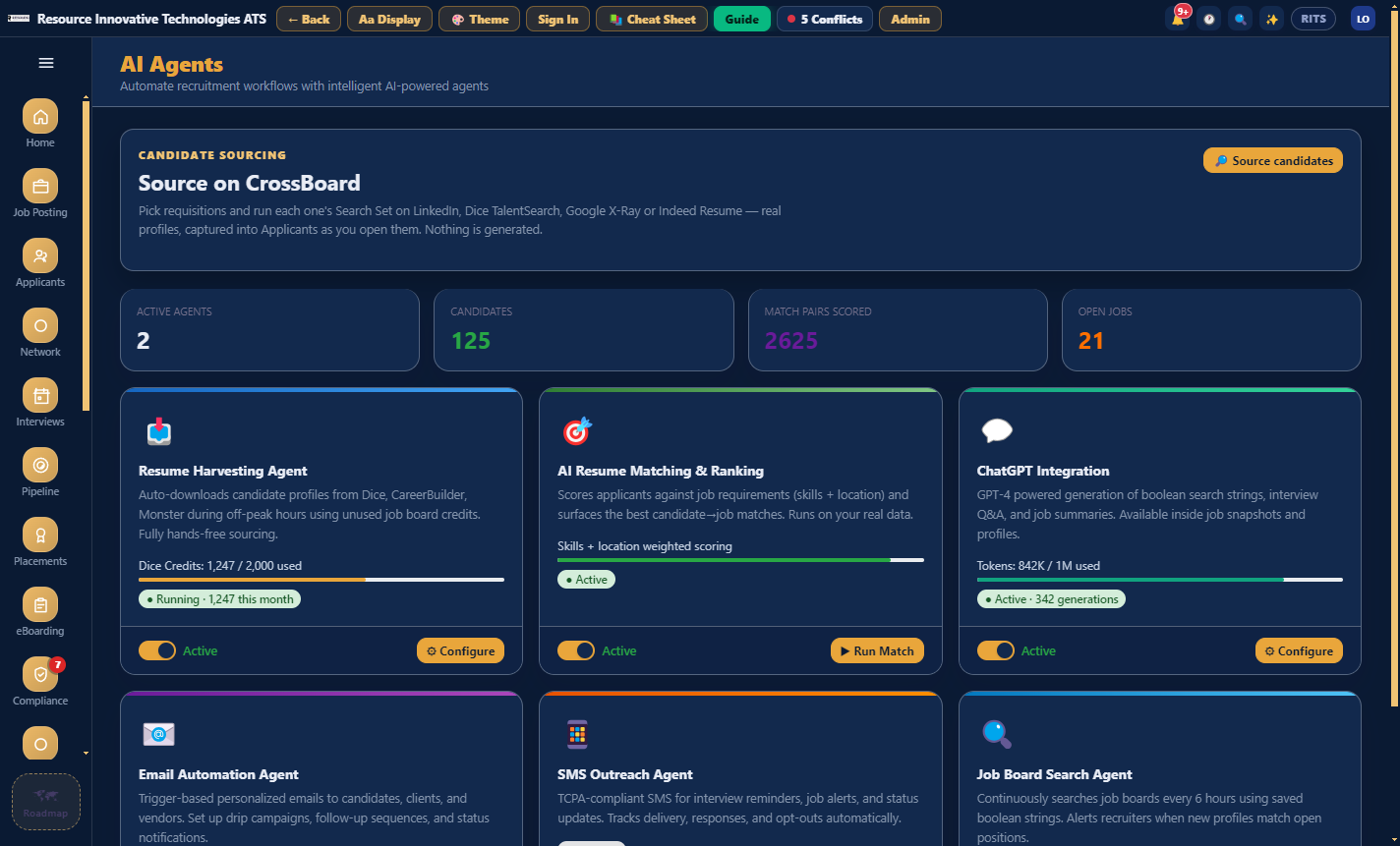Viewport: 1400px width, 846px height.
Task: Click the ChatGPT Integration speech bubble icon
Action: [997, 431]
